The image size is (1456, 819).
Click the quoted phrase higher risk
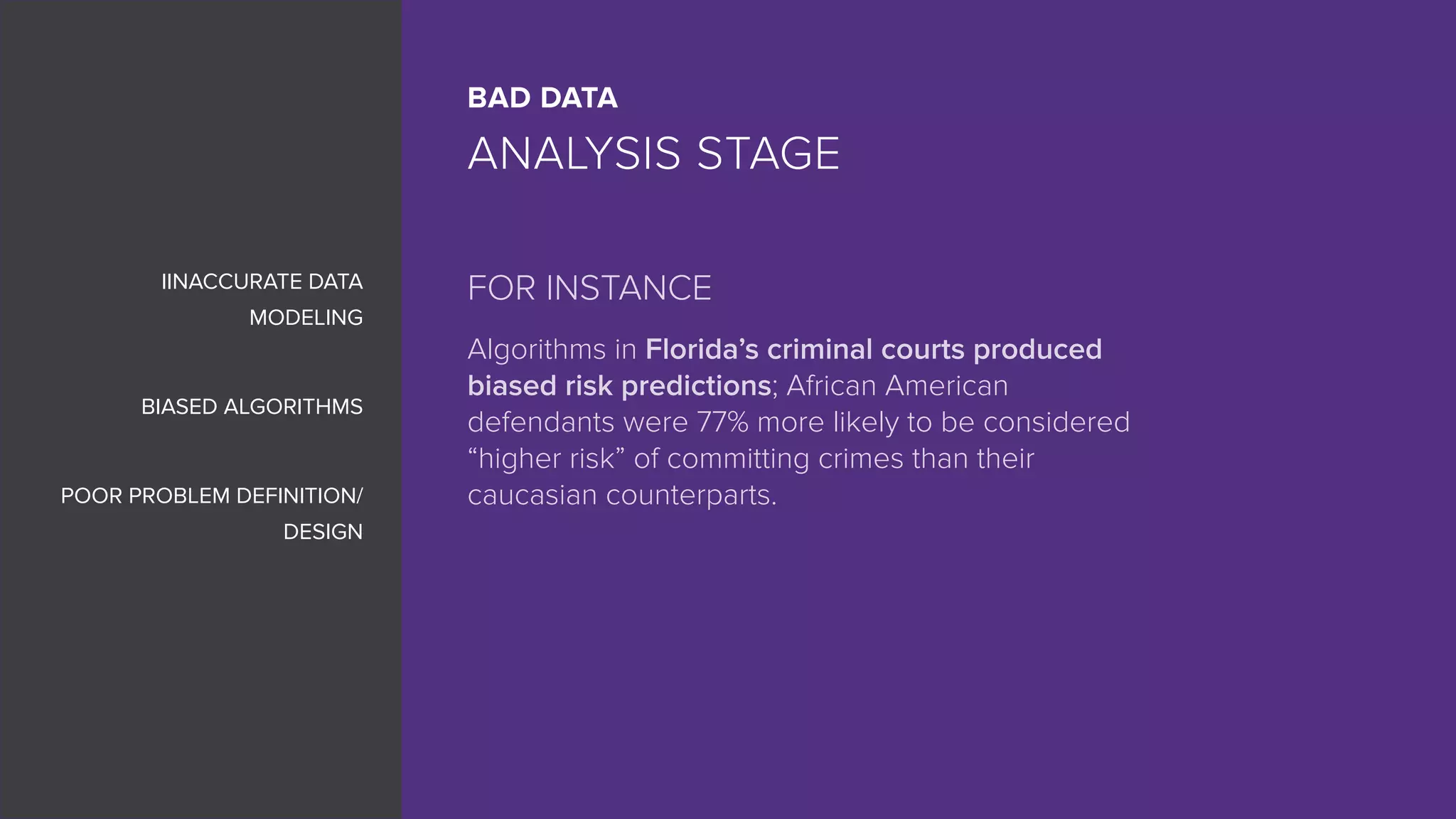tap(546, 459)
